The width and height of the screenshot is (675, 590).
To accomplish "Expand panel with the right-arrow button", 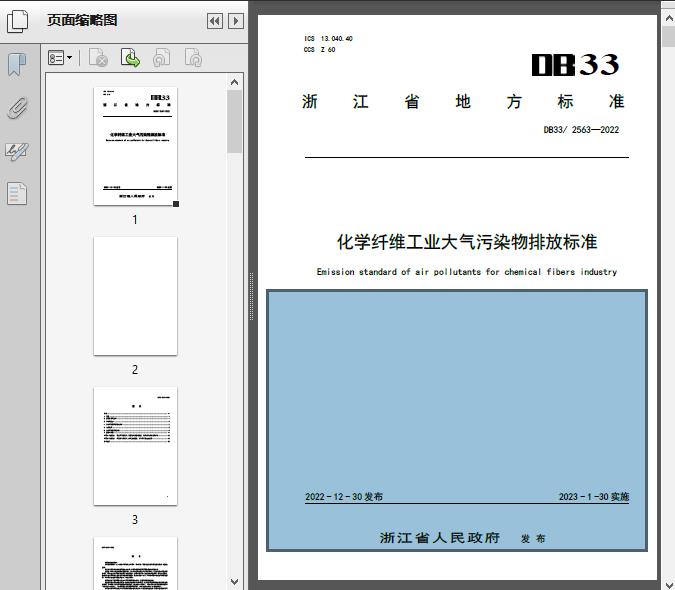I will pyautogui.click(x=236, y=21).
